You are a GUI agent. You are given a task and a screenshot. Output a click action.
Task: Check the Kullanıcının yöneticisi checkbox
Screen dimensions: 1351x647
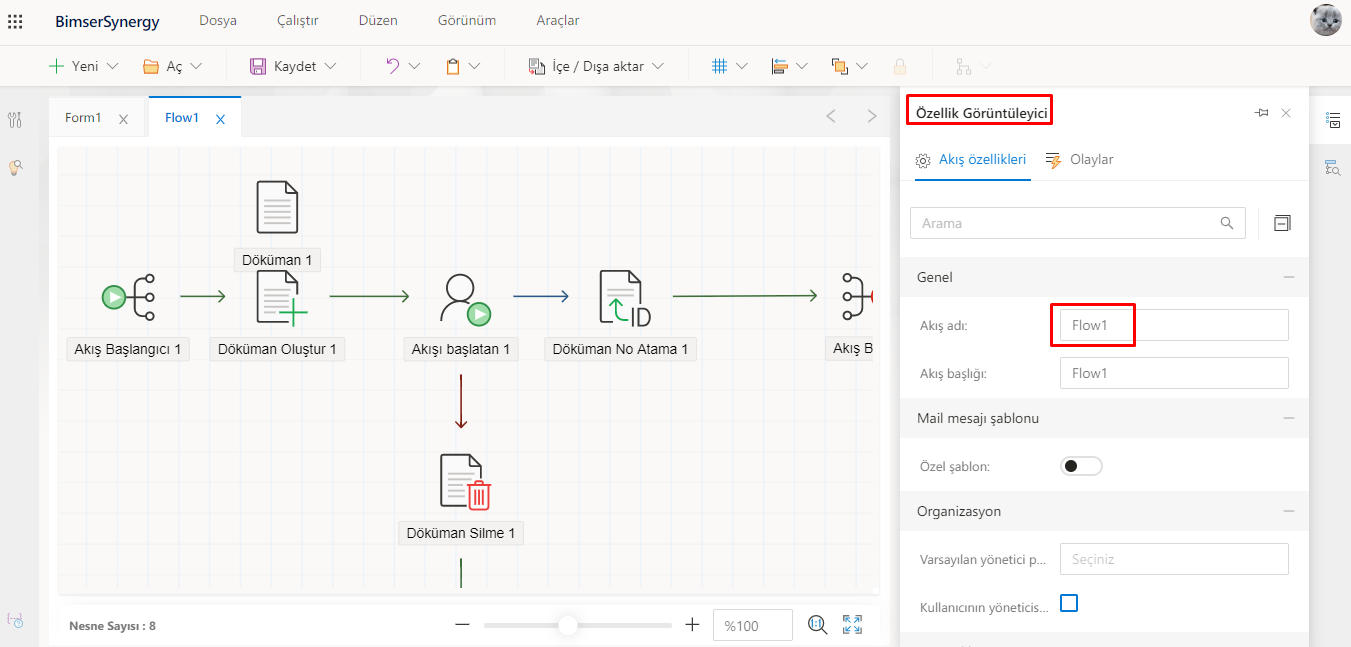point(1069,603)
